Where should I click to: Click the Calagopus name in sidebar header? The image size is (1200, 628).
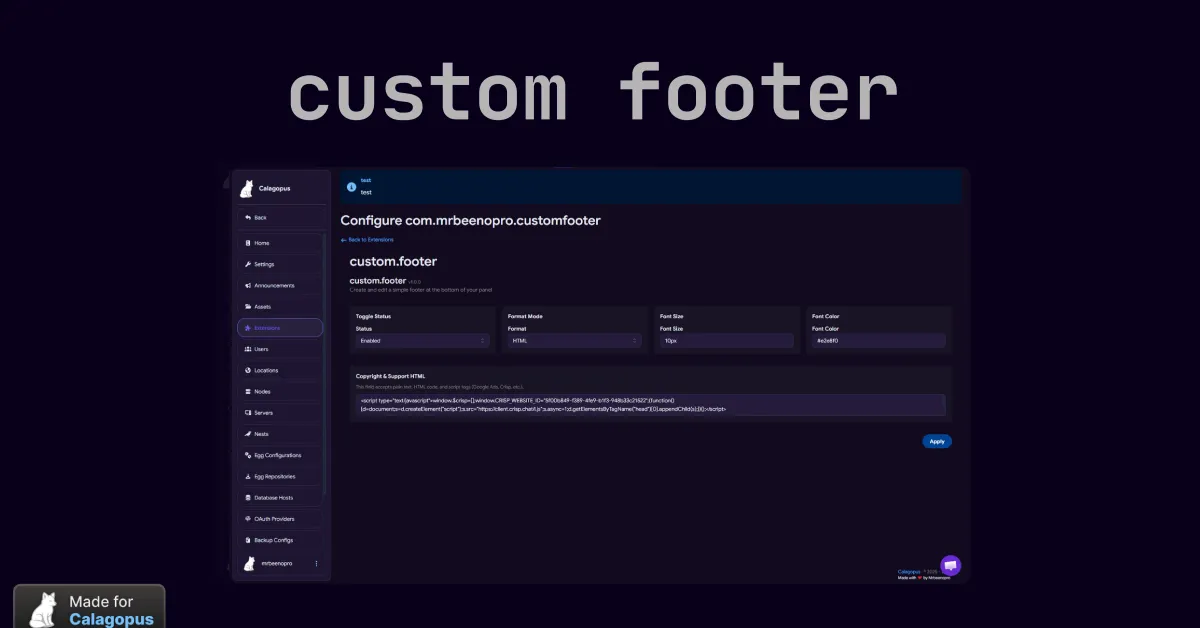coord(276,189)
